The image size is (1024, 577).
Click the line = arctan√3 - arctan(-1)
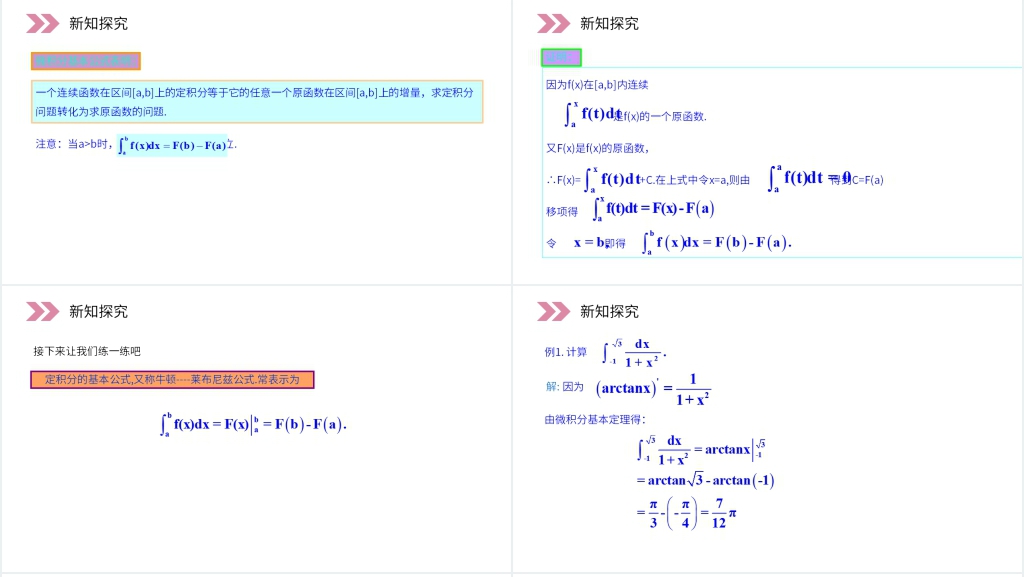coord(705,480)
